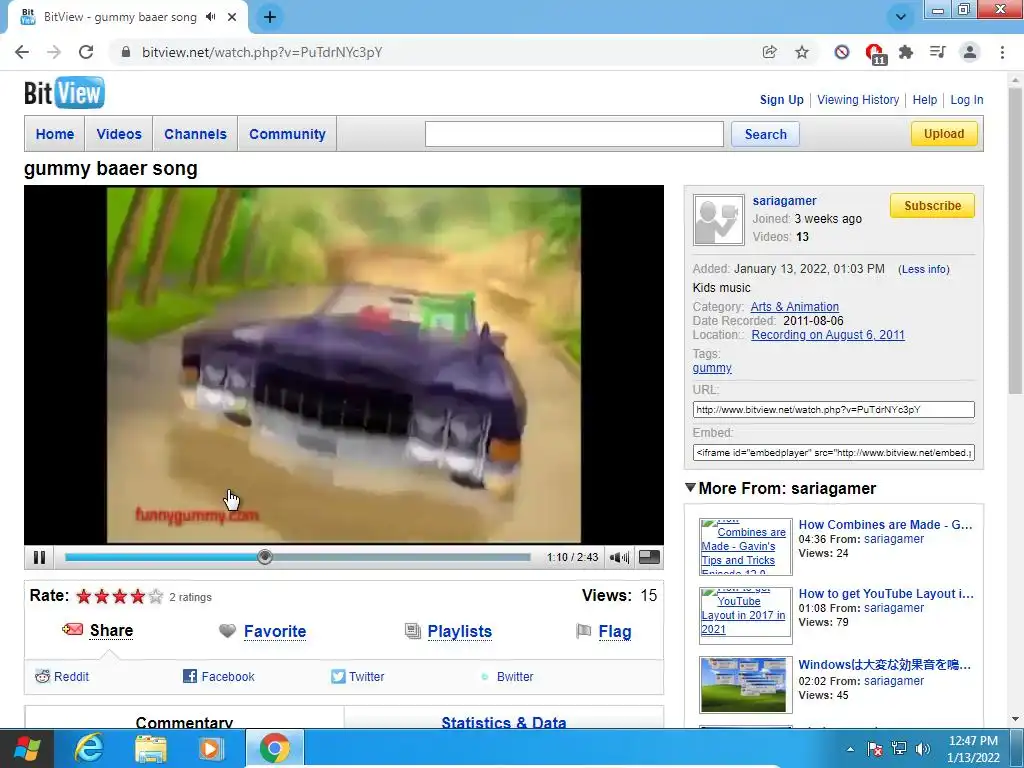
Task: Click the browser share page icon
Action: coord(769,52)
